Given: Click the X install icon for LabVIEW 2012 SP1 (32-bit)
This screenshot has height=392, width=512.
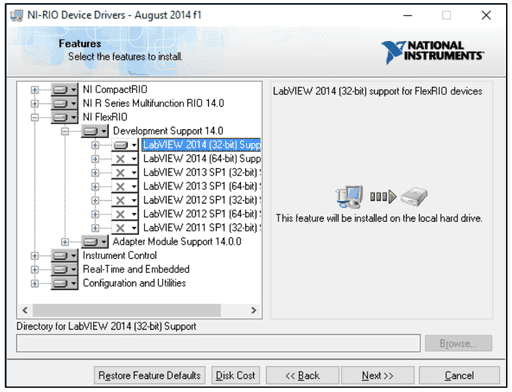Looking at the screenshot, I should pyautogui.click(x=121, y=200).
